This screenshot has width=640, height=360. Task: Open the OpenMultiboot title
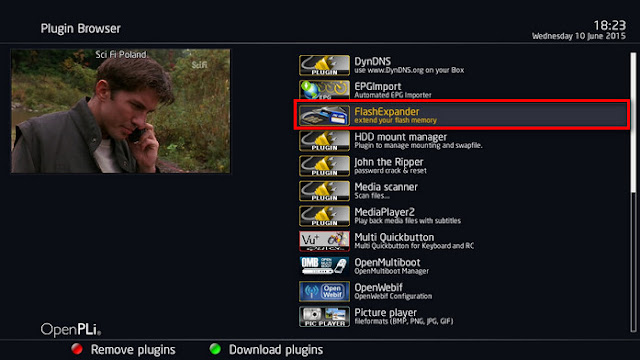click(x=387, y=262)
